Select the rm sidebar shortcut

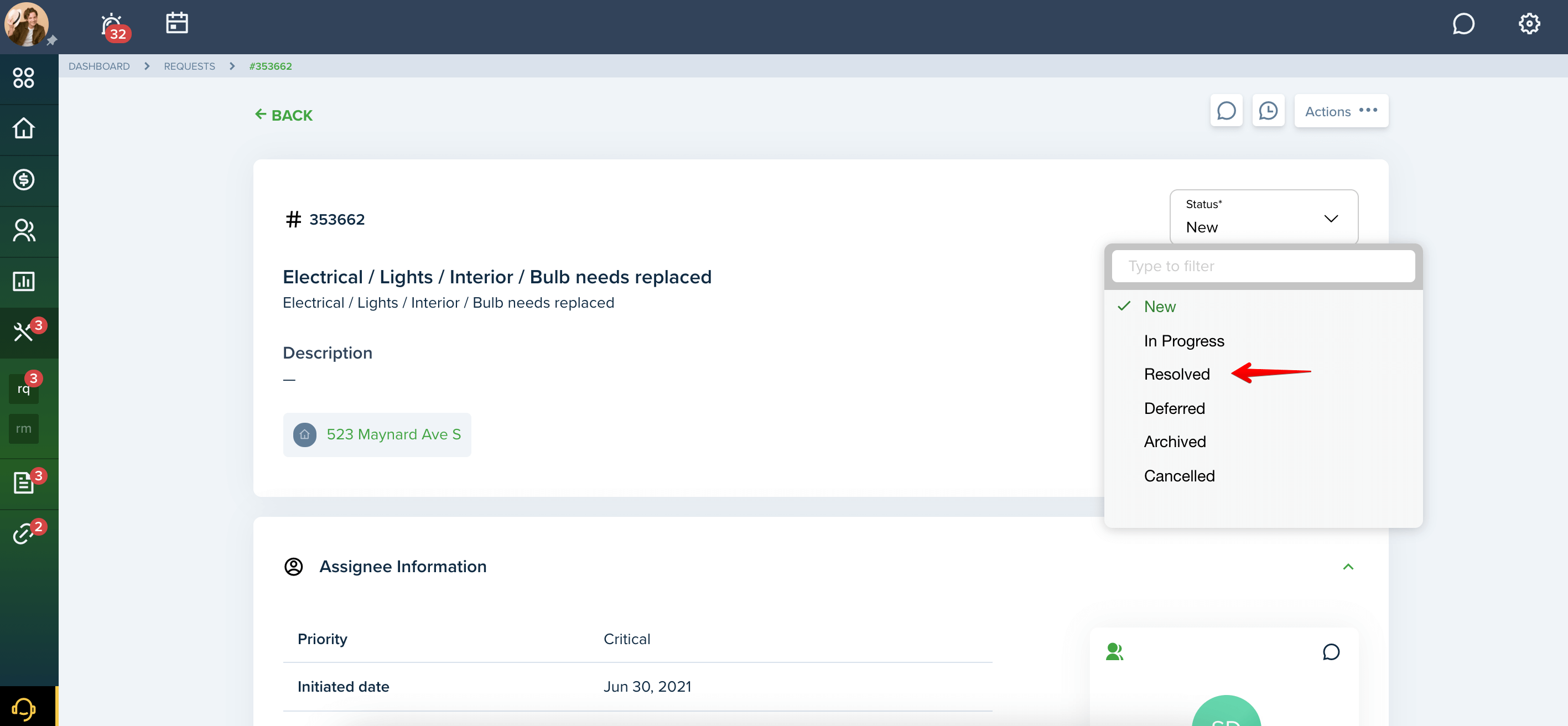(x=24, y=428)
